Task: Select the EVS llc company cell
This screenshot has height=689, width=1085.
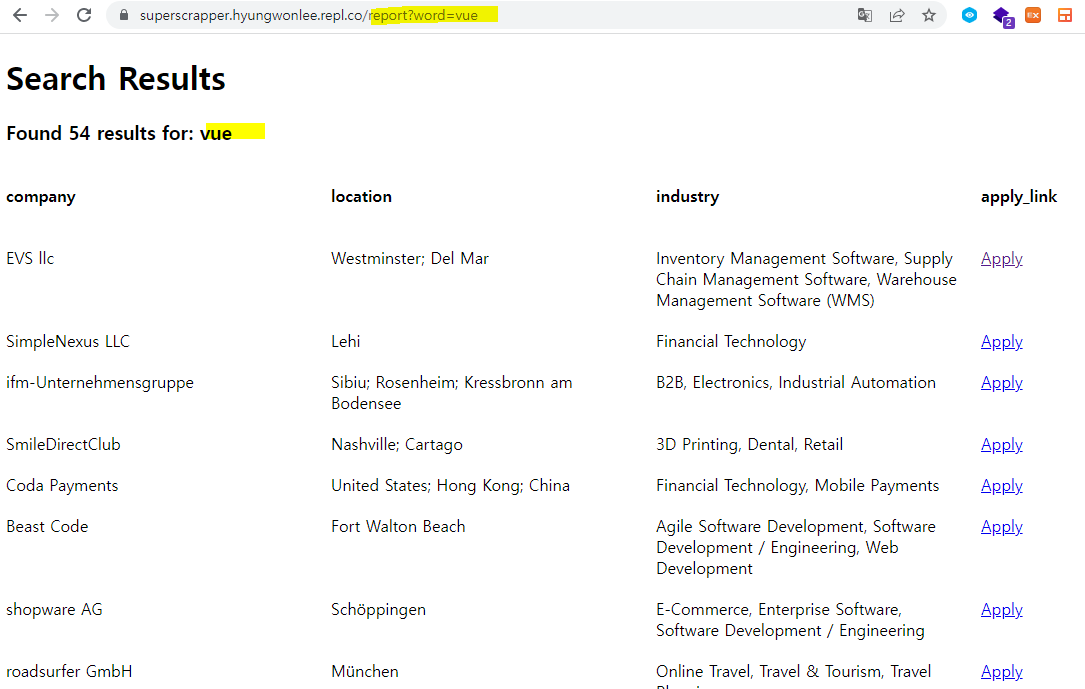Action: click(x=30, y=259)
